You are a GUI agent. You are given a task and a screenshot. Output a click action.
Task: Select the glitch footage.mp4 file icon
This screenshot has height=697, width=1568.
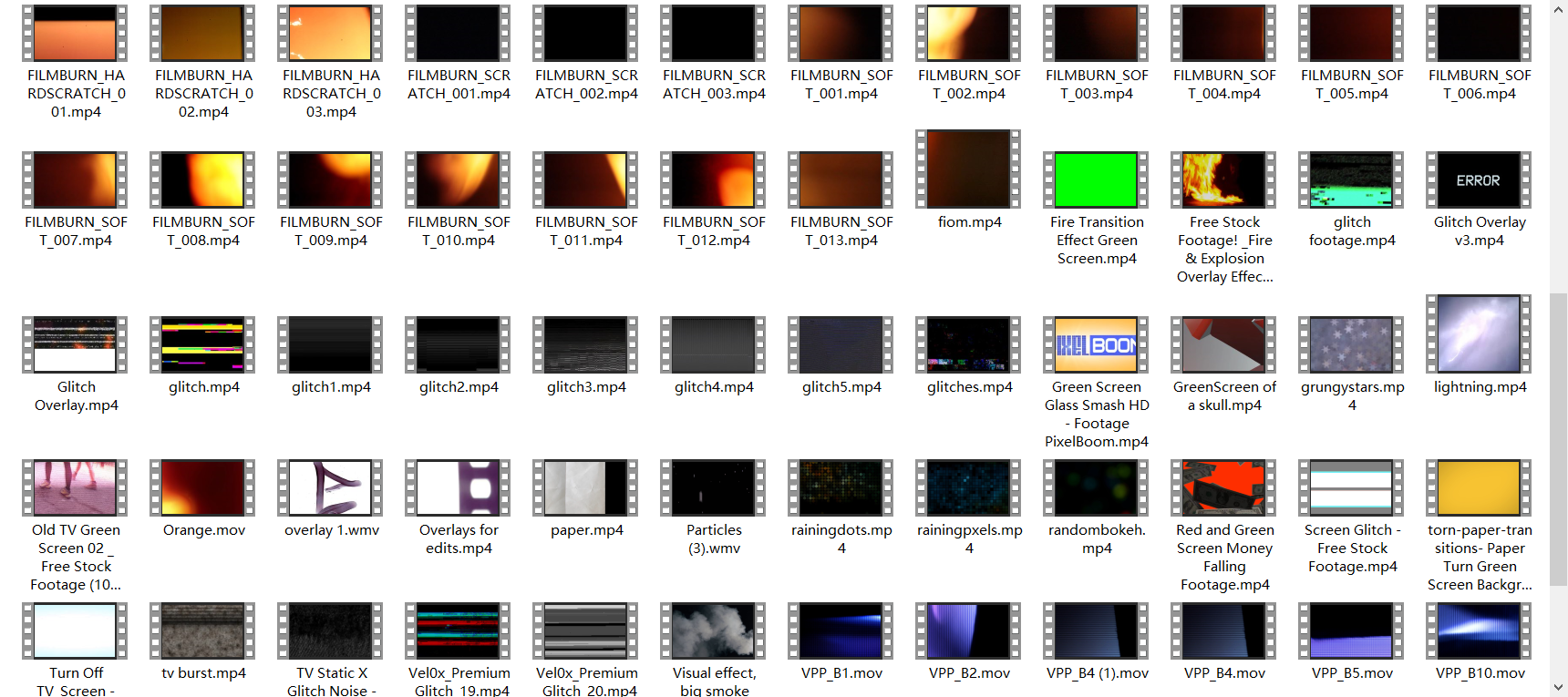tap(1351, 180)
